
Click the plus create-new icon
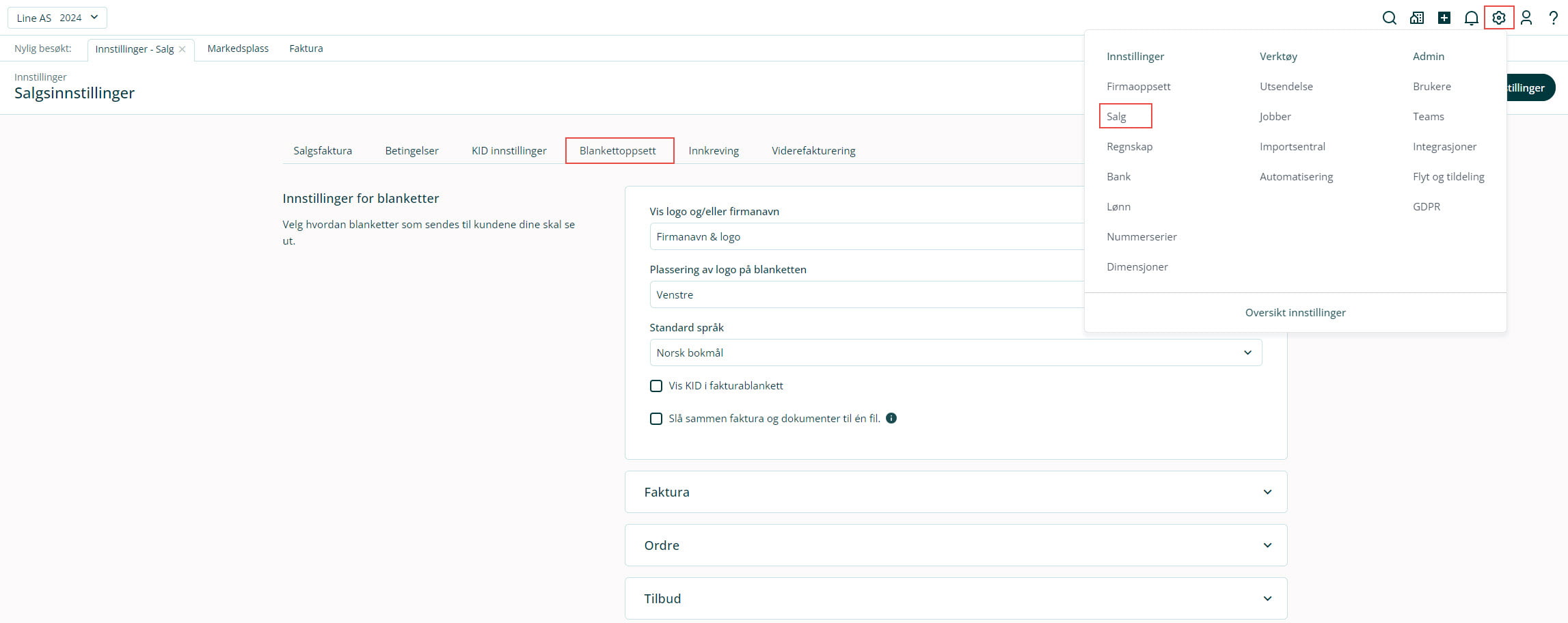point(1444,18)
